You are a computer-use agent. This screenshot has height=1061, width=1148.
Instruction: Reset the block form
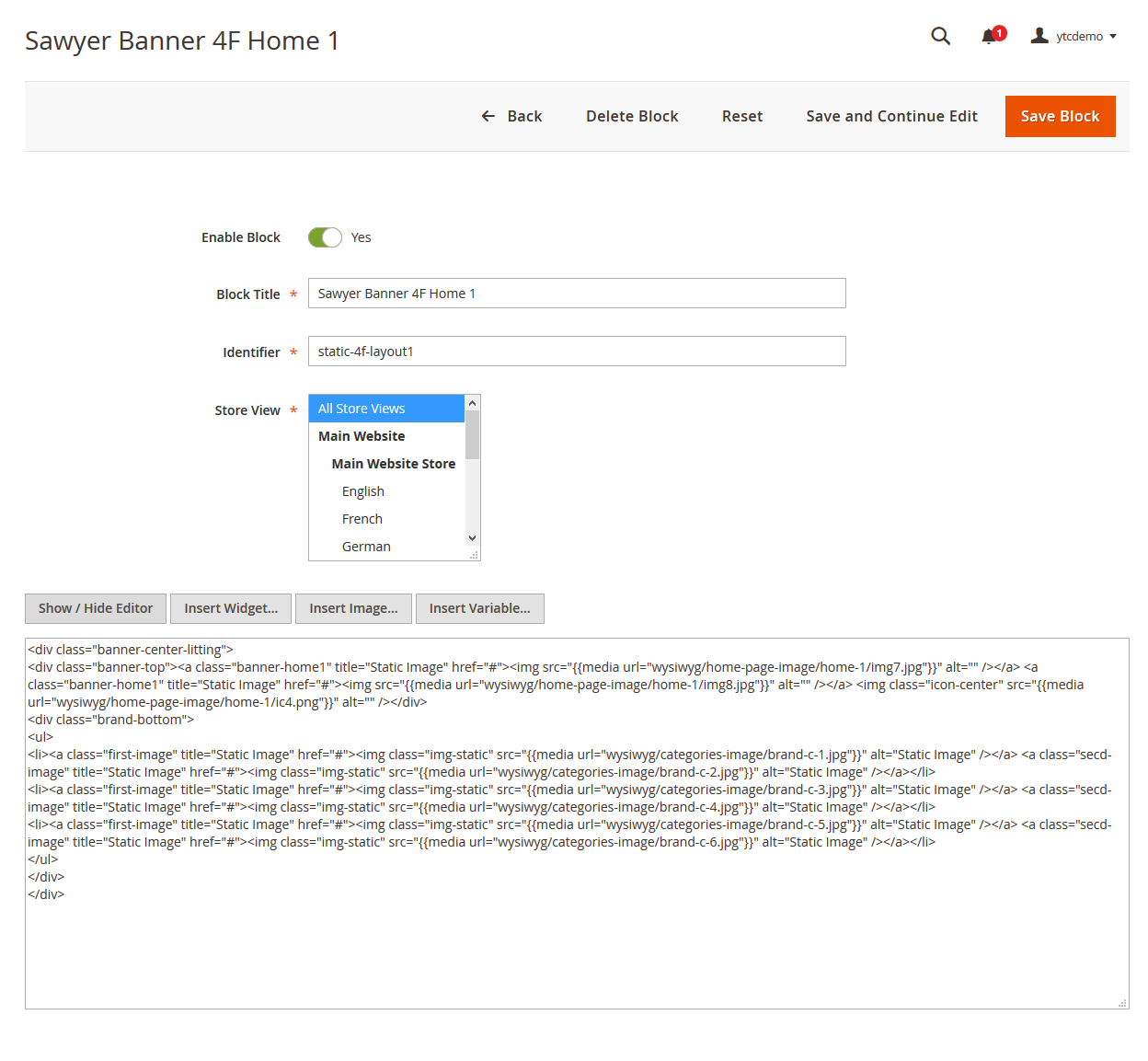tap(741, 116)
